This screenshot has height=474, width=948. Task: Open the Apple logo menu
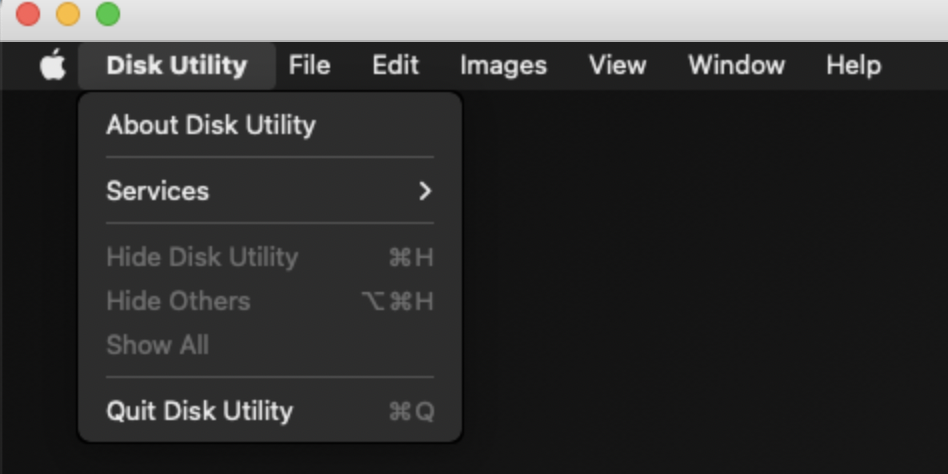point(53,66)
